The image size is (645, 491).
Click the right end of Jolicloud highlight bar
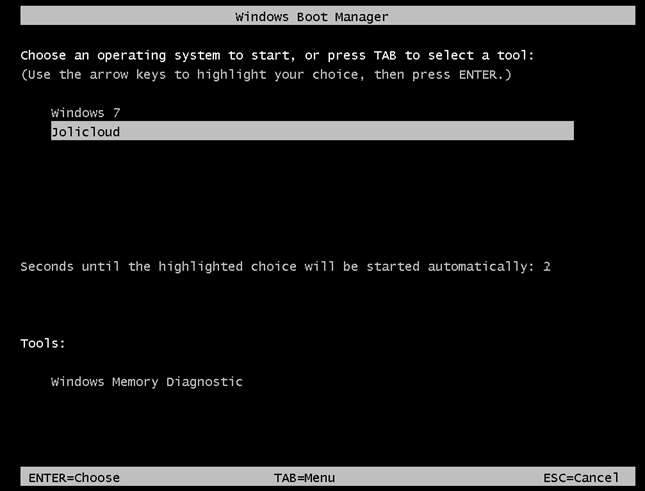click(x=568, y=131)
